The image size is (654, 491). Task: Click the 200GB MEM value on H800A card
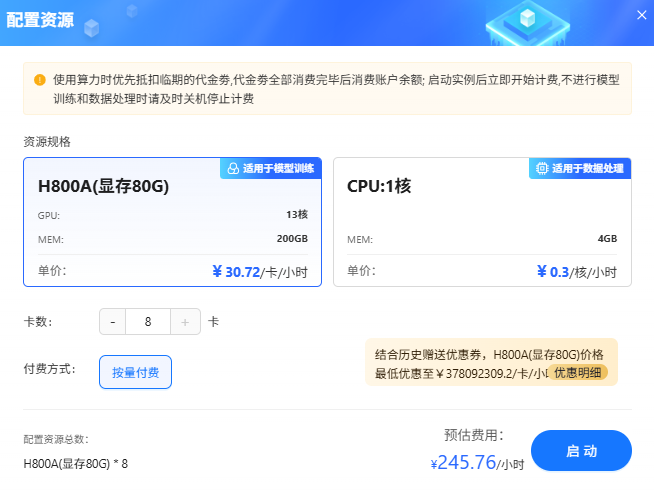292,239
